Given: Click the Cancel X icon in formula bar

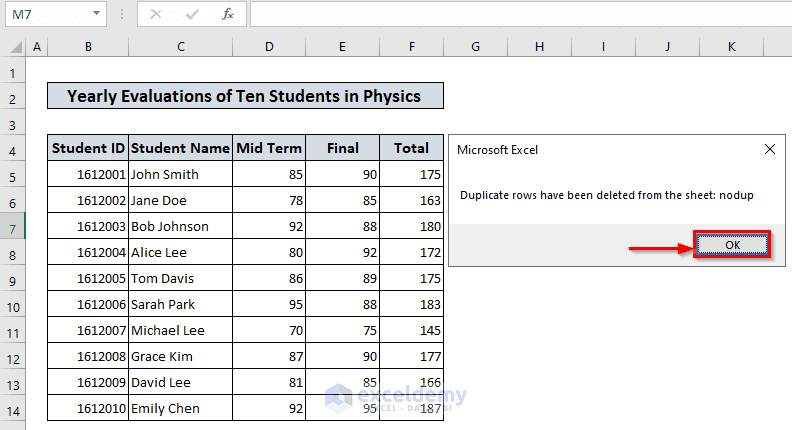Looking at the screenshot, I should pos(156,14).
